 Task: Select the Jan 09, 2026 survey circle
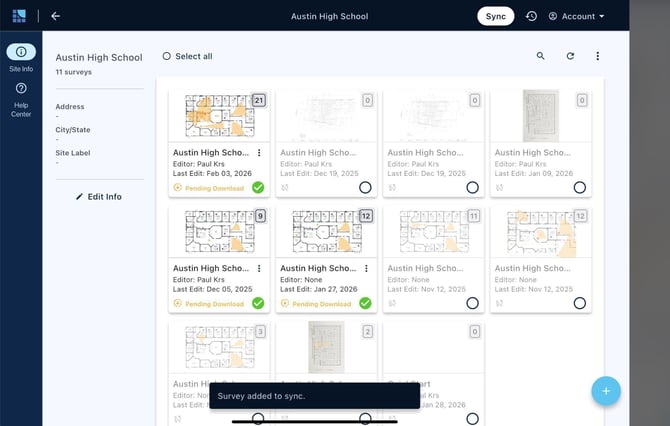(579, 187)
